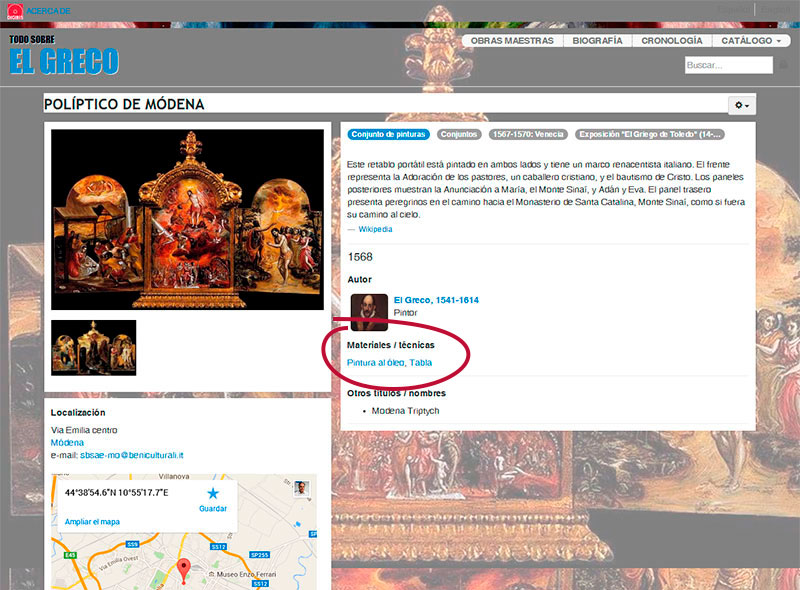Click the Guardar star icon on map

tap(213, 494)
